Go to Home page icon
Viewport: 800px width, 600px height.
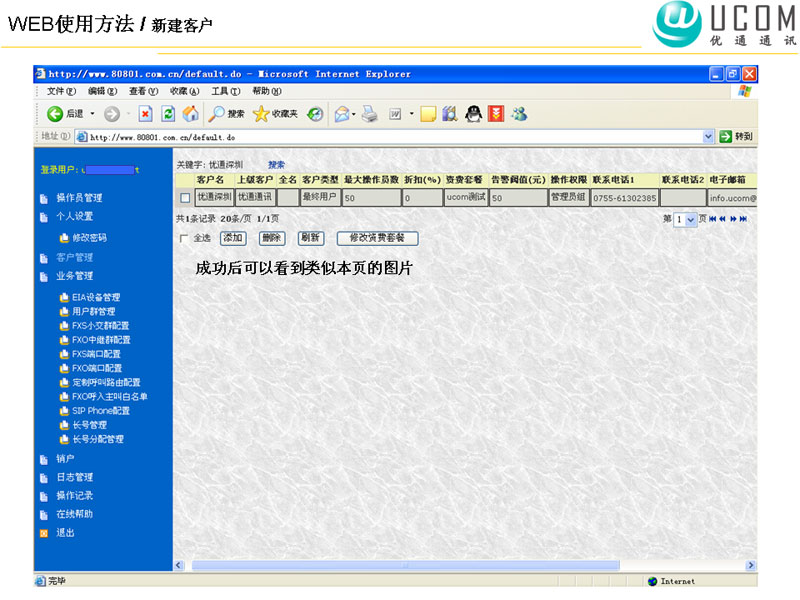click(190, 113)
